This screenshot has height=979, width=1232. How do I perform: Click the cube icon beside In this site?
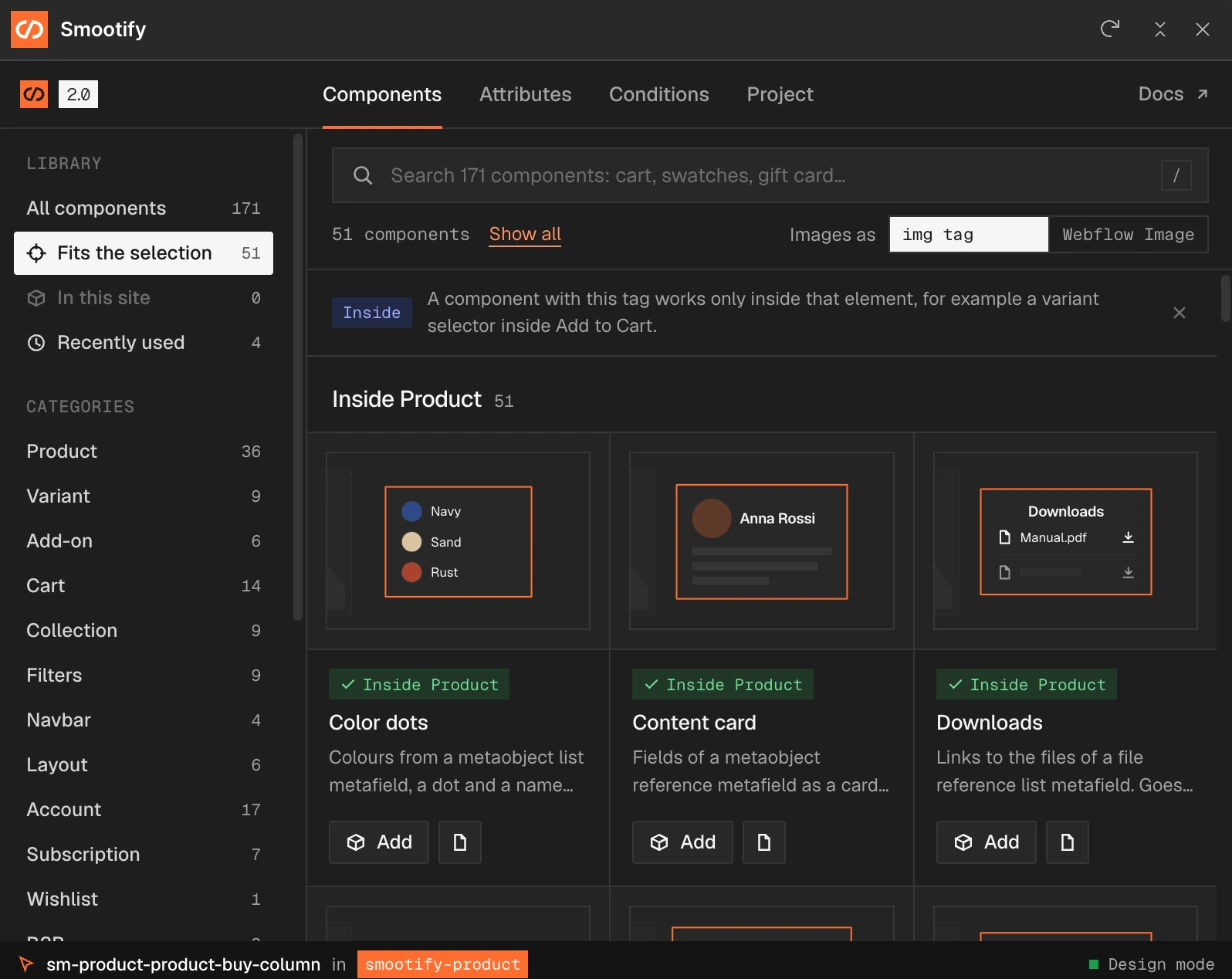click(x=36, y=298)
